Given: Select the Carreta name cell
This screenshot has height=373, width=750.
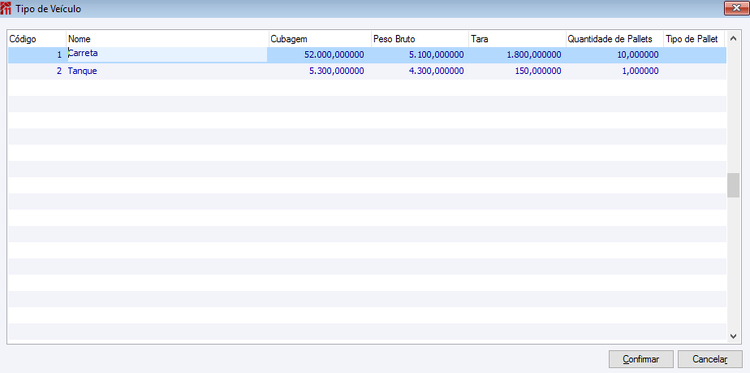Looking at the screenshot, I should click(167, 55).
